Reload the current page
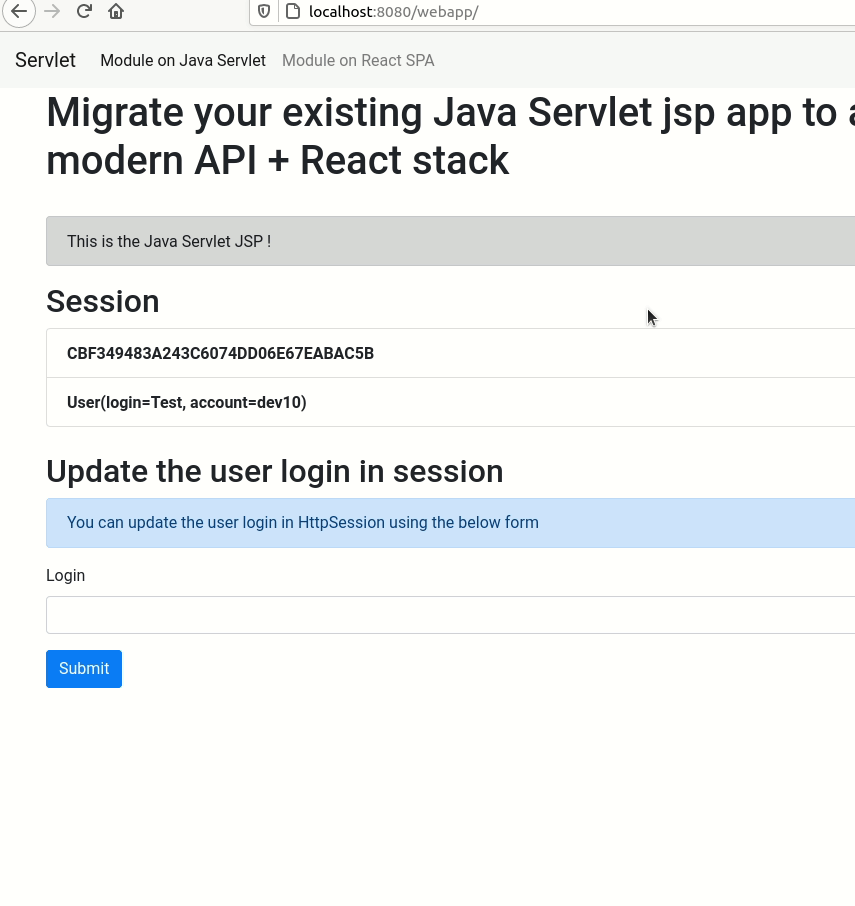The image size is (855, 906). [x=84, y=12]
